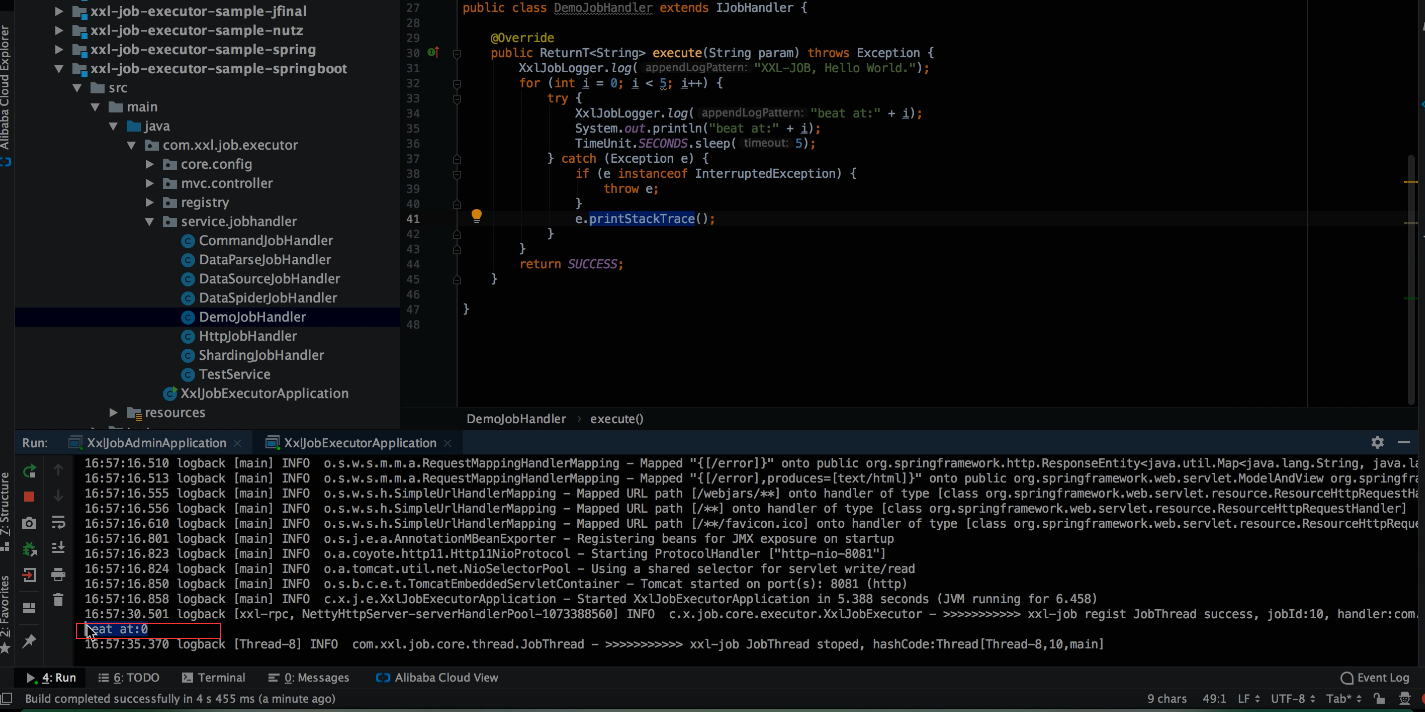Image resolution: width=1425 pixels, height=712 pixels.
Task: Collapse the main folder
Action: click(x=96, y=107)
